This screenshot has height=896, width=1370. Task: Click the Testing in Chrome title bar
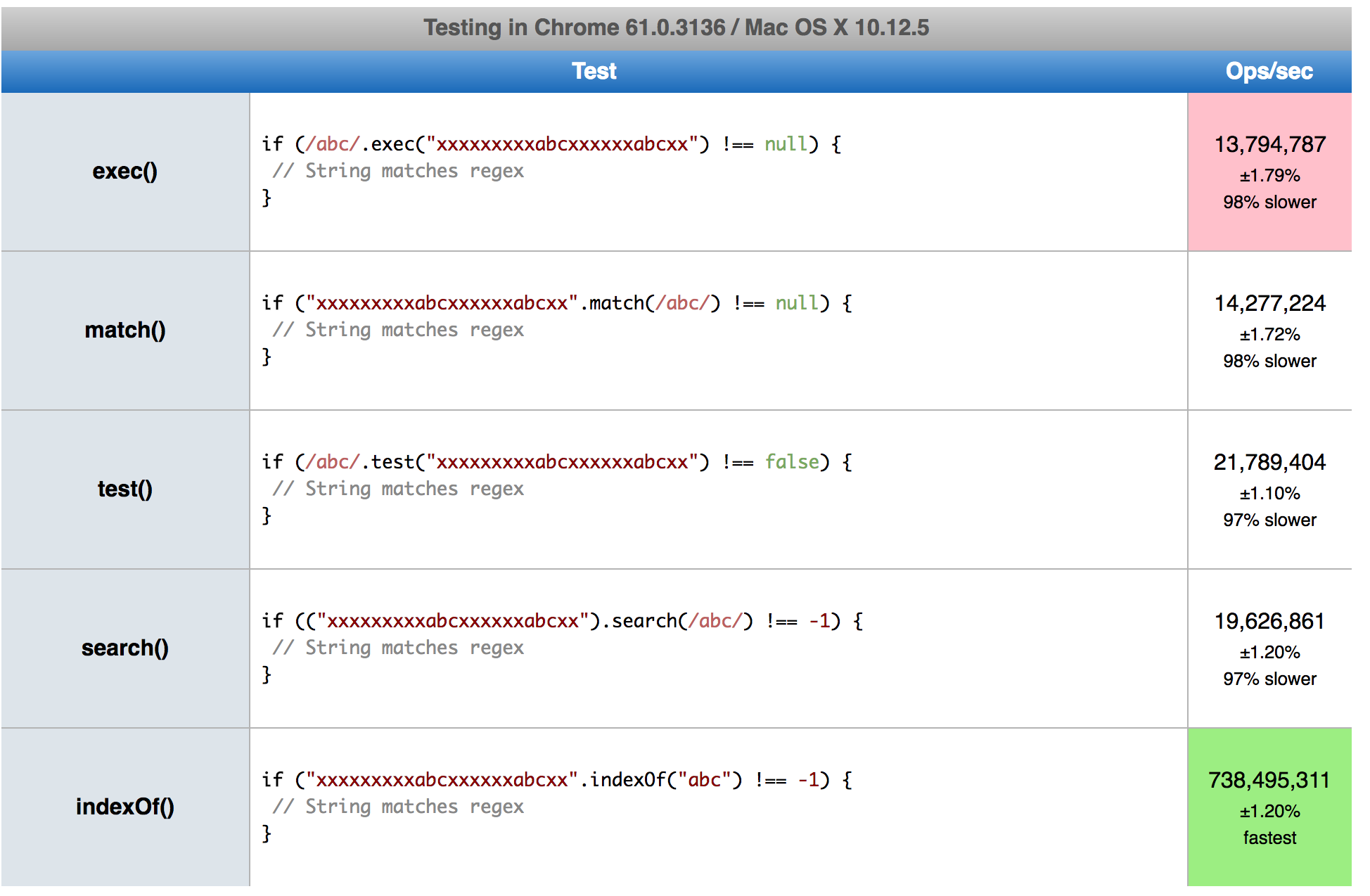click(676, 27)
